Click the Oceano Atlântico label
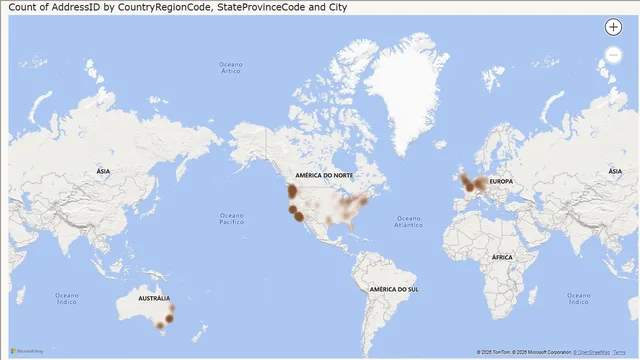This screenshot has height=360, width=640. (409, 222)
